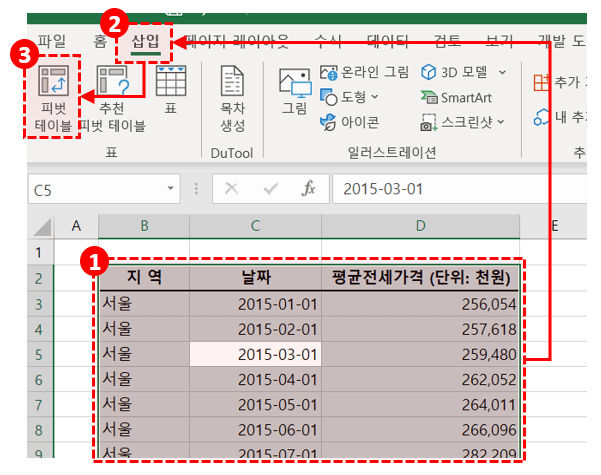The width and height of the screenshot is (601, 475).
Task: Select cell with date 2015-06-01
Action: [x=255, y=430]
